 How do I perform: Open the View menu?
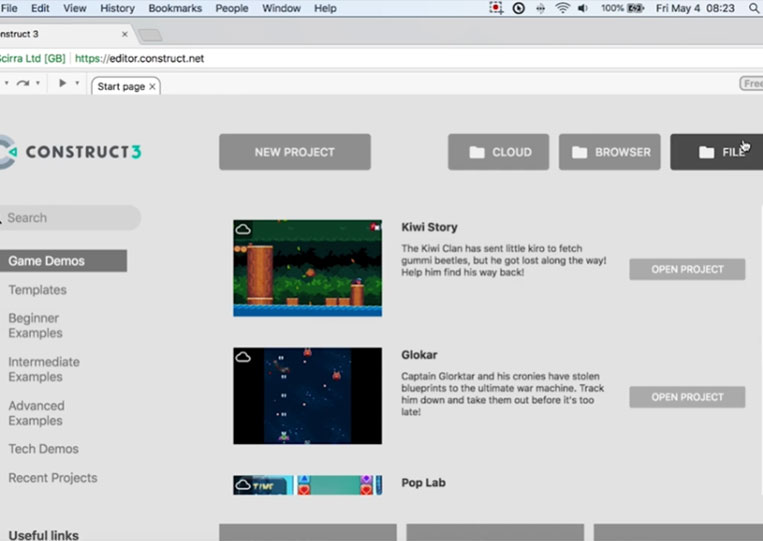pyautogui.click(x=74, y=8)
